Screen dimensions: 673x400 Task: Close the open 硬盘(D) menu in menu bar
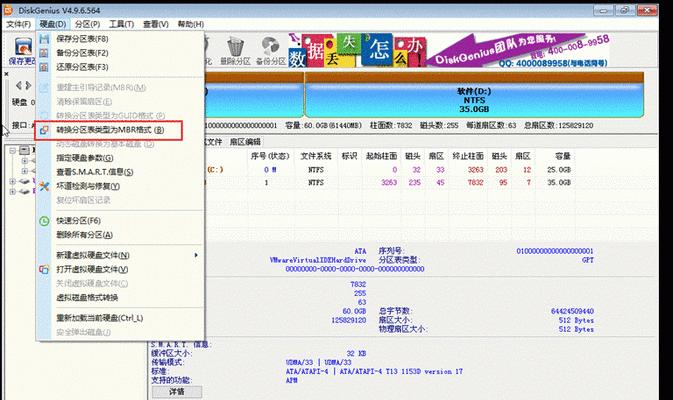pyautogui.click(x=53, y=24)
